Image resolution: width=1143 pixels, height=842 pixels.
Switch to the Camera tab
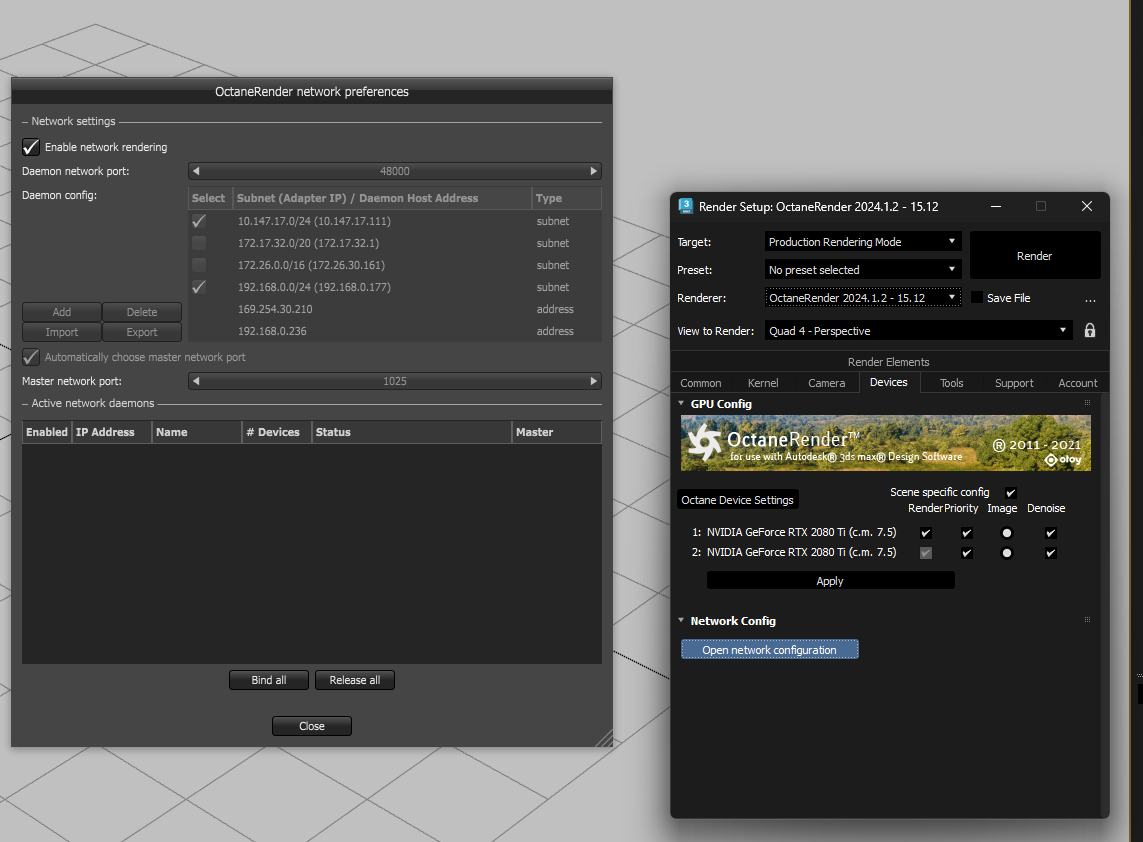tap(826, 383)
